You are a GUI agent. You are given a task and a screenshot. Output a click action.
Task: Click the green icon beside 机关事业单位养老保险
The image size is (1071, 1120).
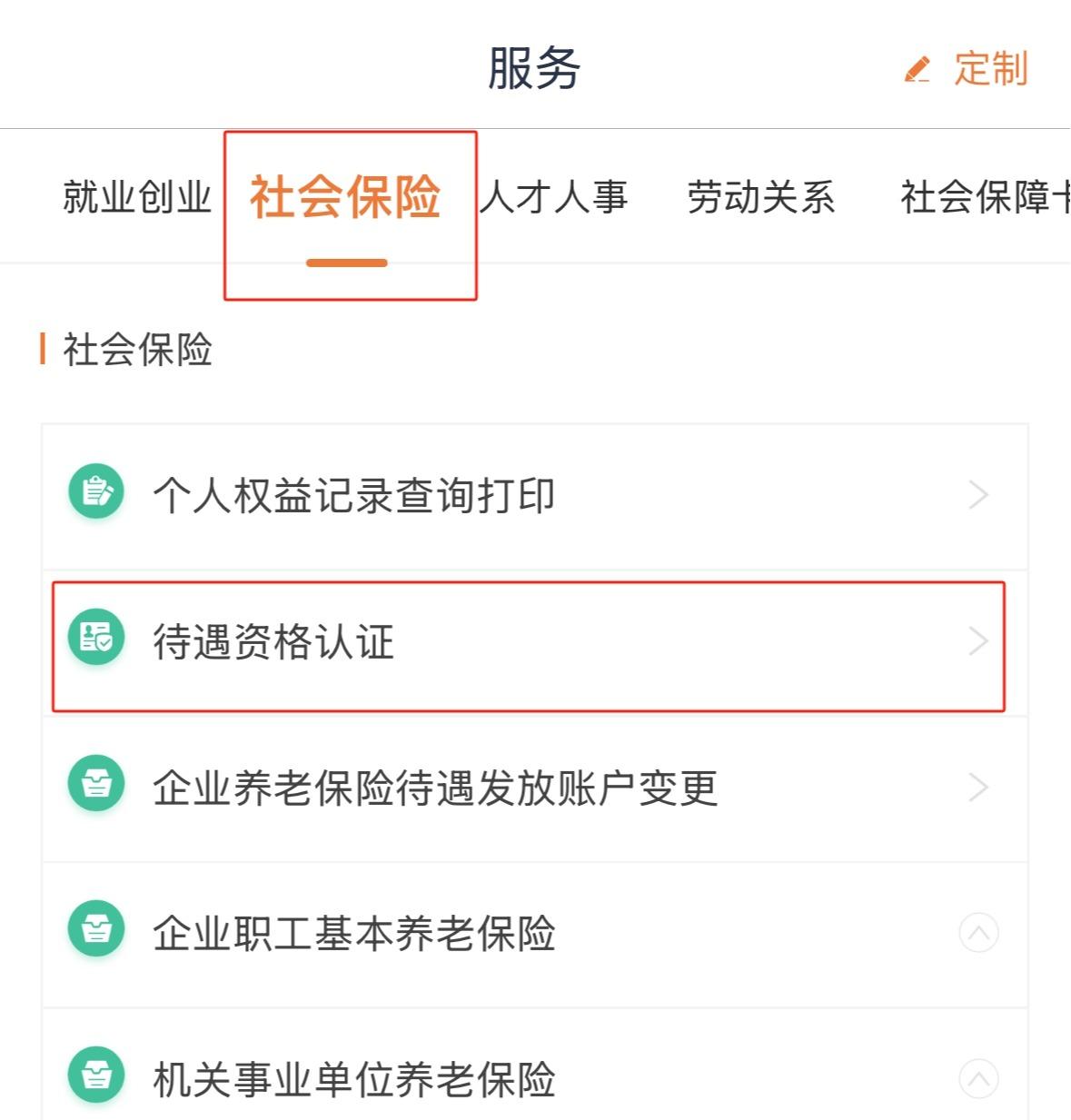coord(96,1075)
